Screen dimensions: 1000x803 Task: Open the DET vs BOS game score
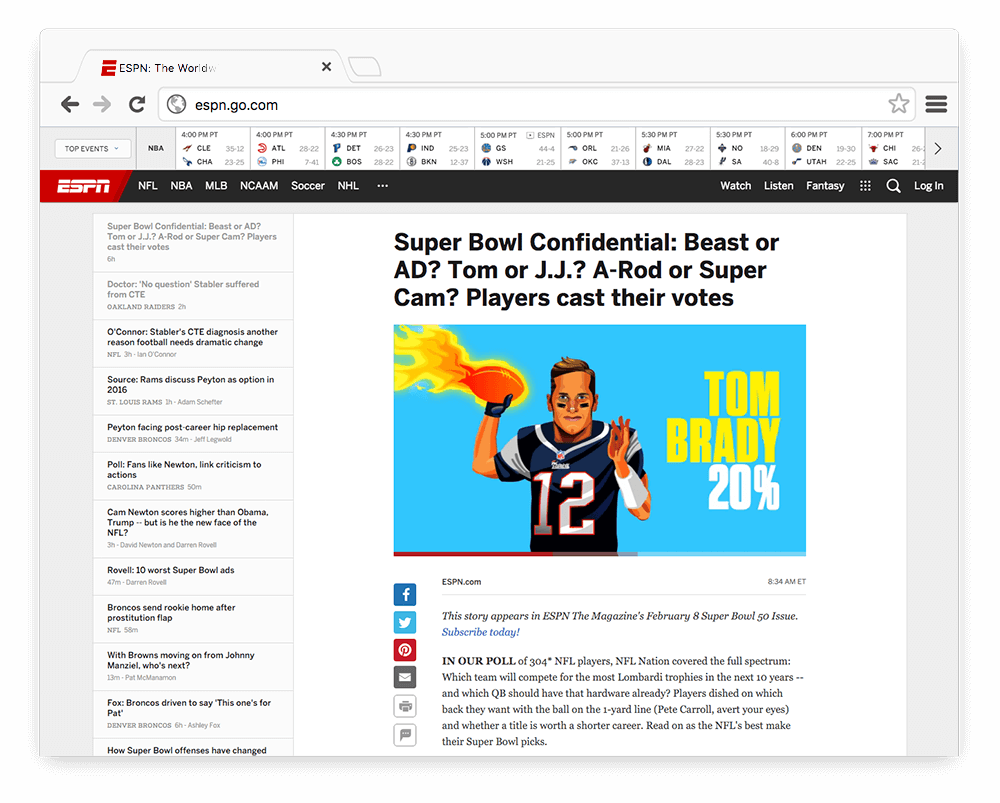tap(362, 149)
